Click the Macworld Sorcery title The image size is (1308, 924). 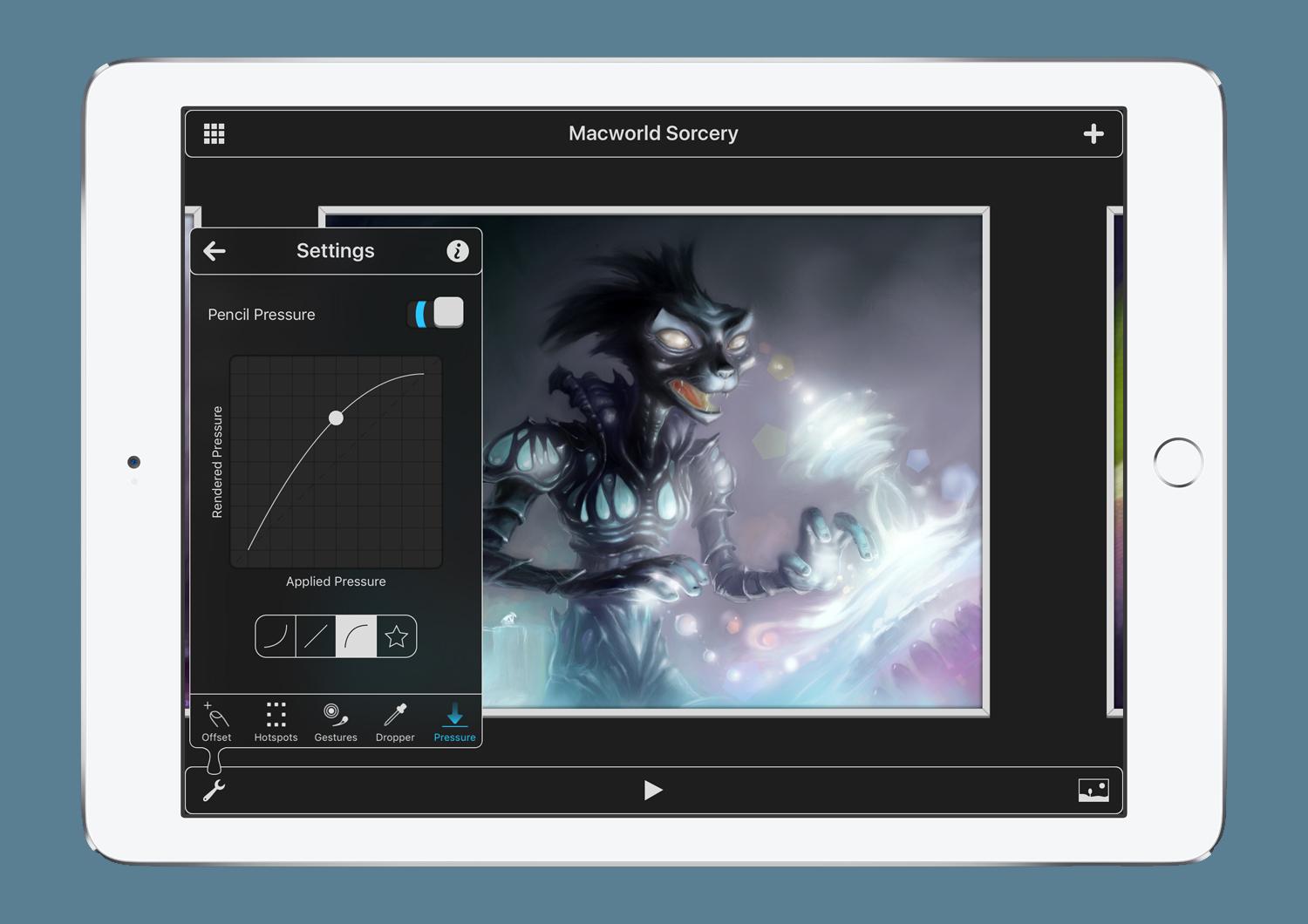[653, 133]
